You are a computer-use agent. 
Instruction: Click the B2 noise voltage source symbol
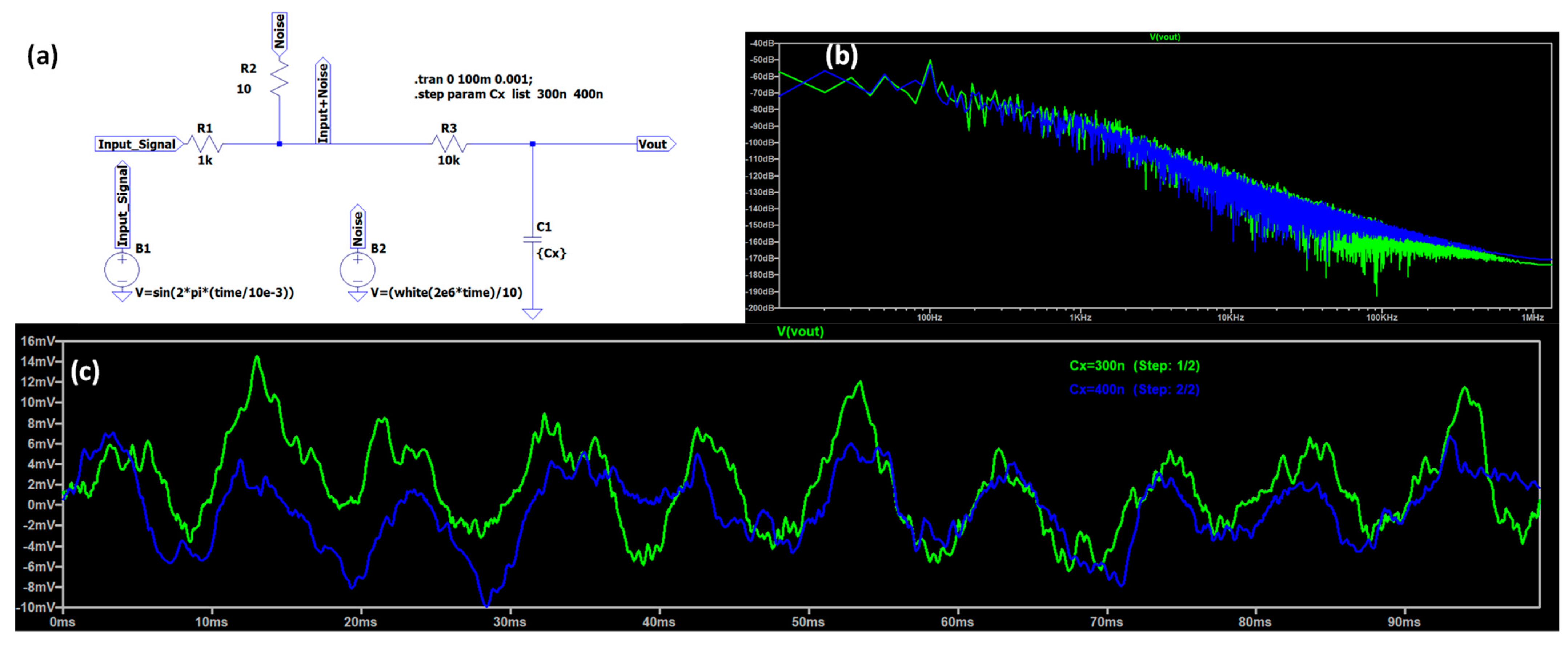(357, 270)
